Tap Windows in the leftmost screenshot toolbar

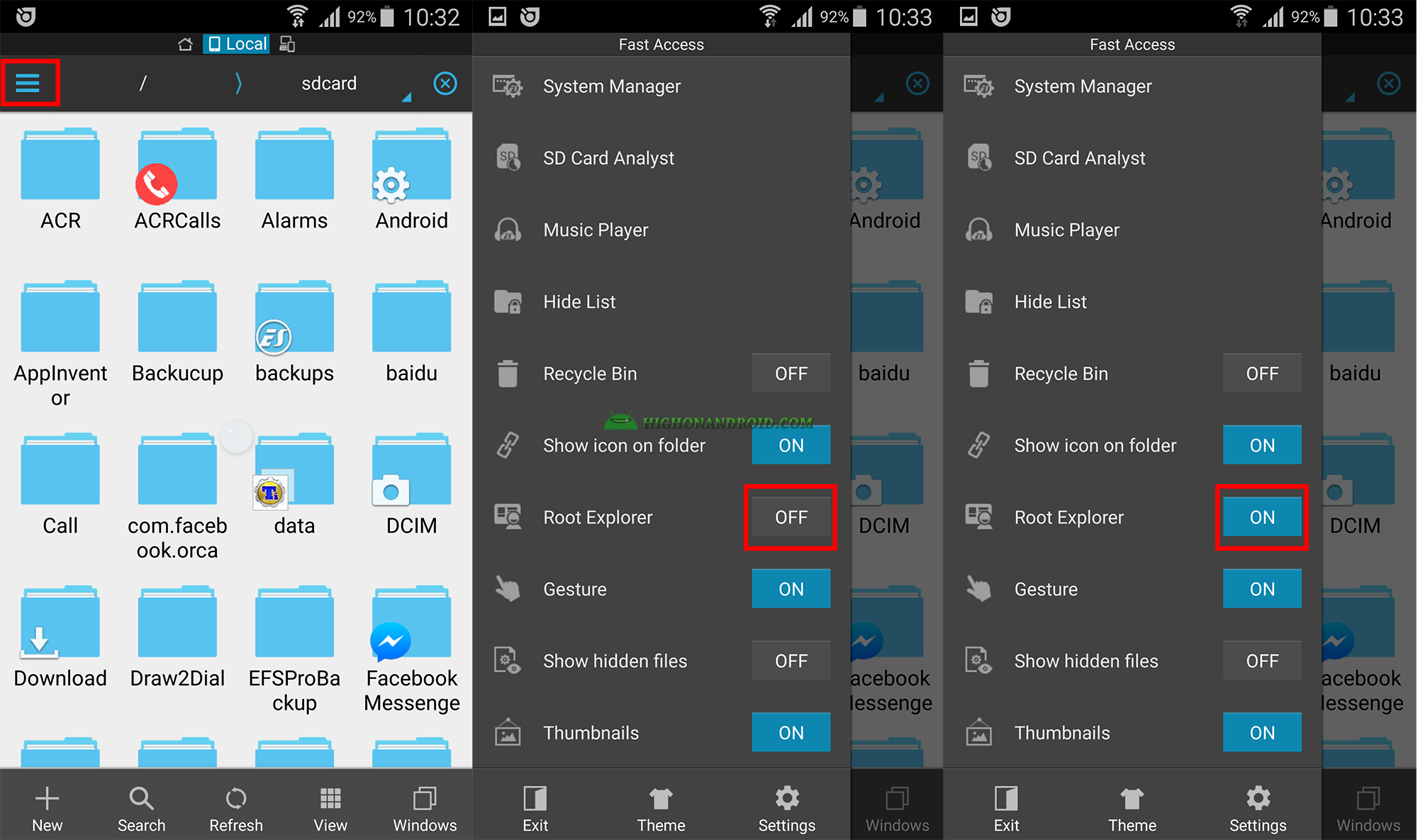tap(425, 809)
